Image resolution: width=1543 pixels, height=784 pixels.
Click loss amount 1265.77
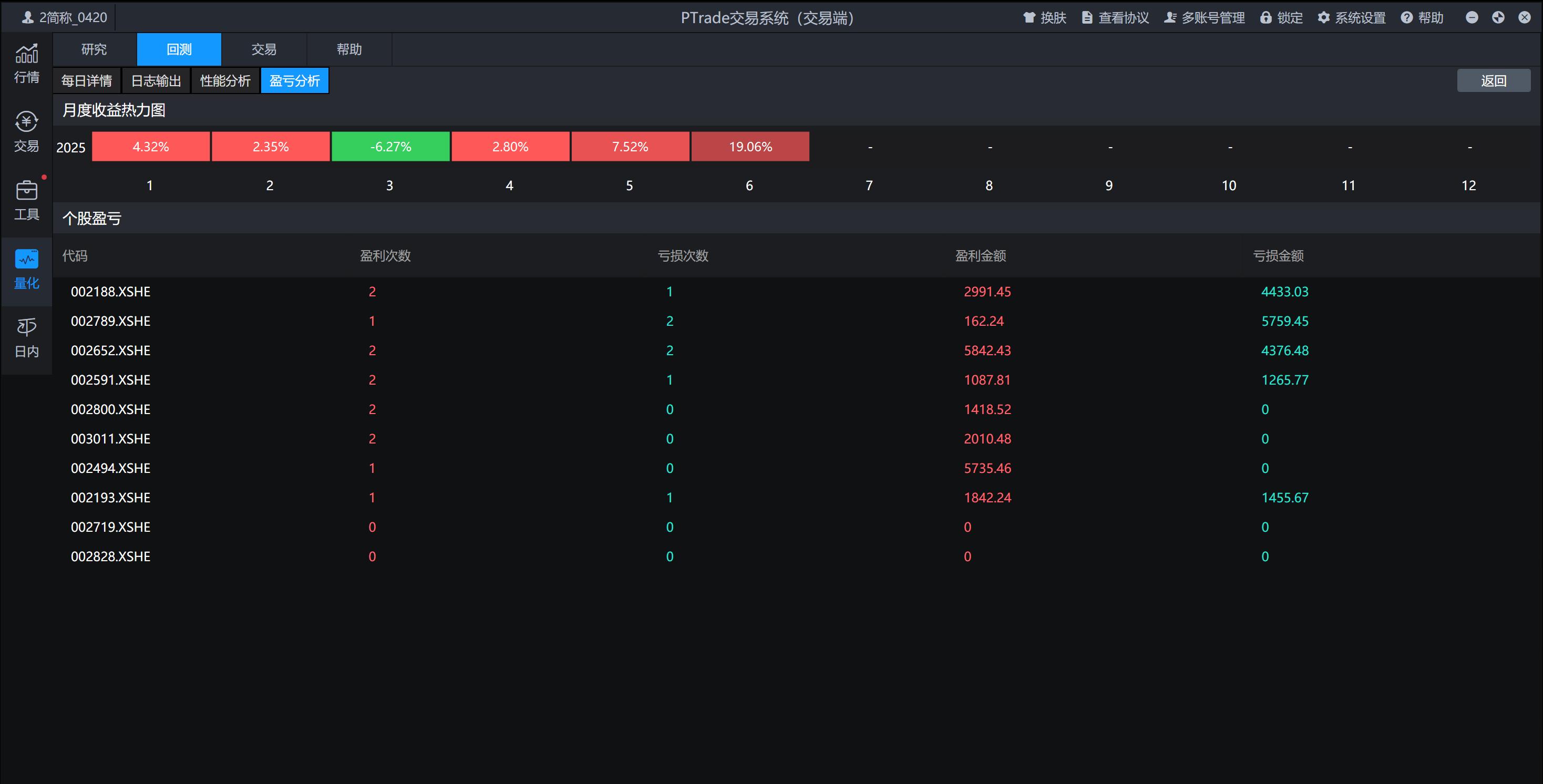(x=1285, y=380)
